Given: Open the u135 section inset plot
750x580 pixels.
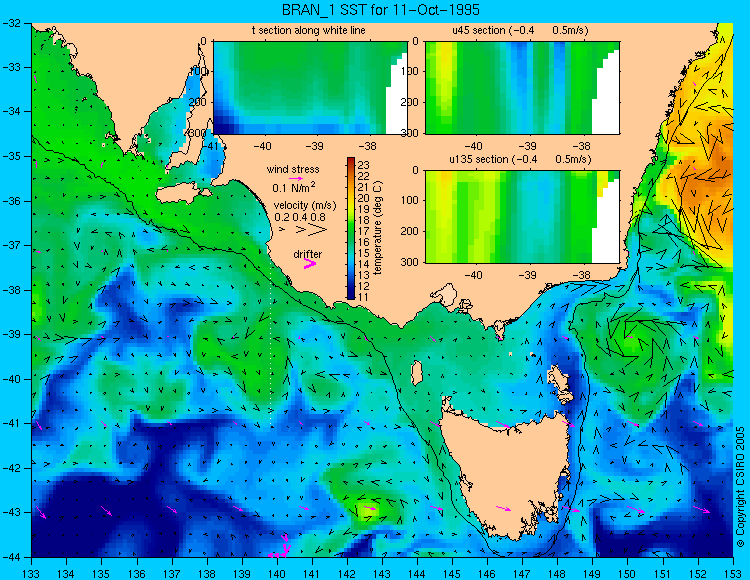Looking at the screenshot, I should (x=522, y=217).
